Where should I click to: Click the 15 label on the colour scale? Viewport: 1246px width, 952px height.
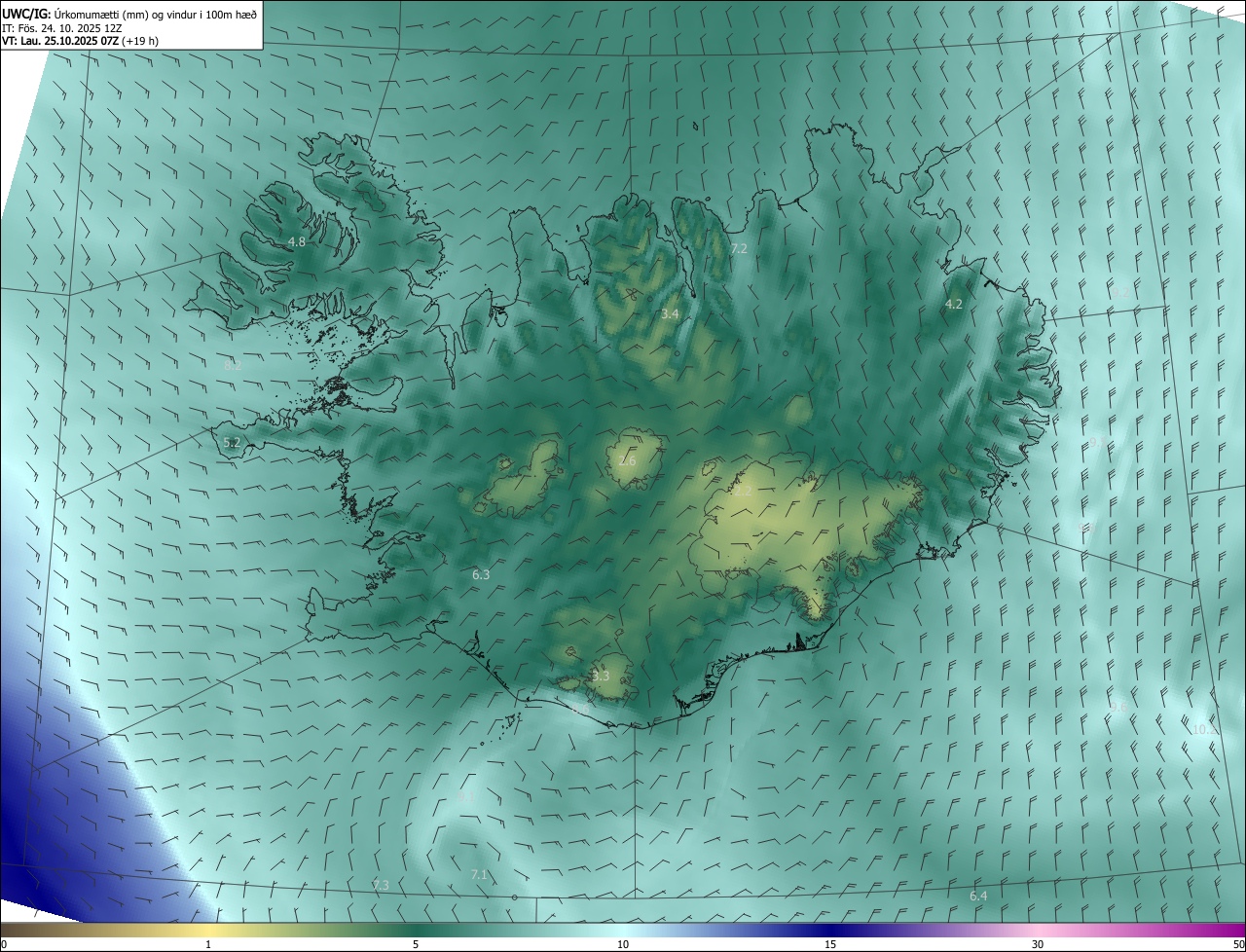pos(830,945)
